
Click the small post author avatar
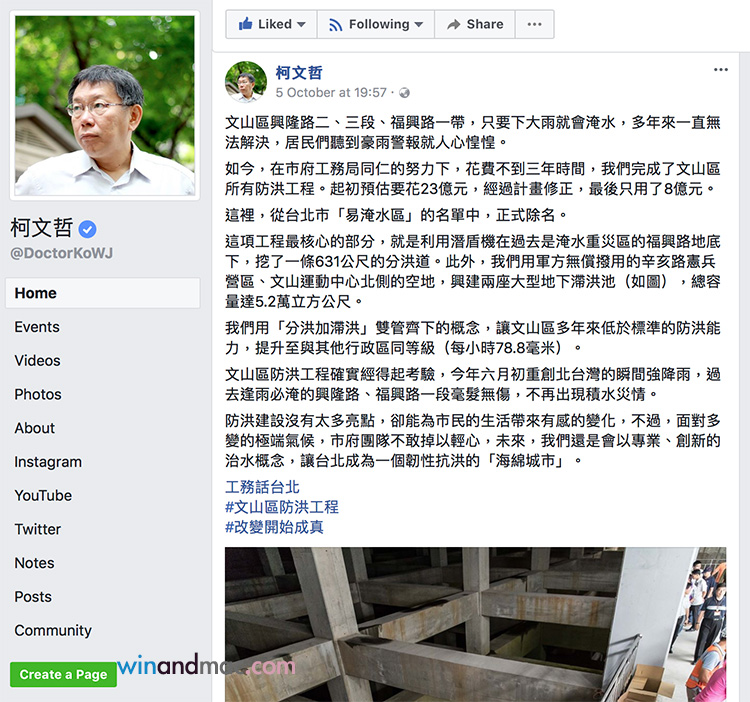(x=246, y=82)
